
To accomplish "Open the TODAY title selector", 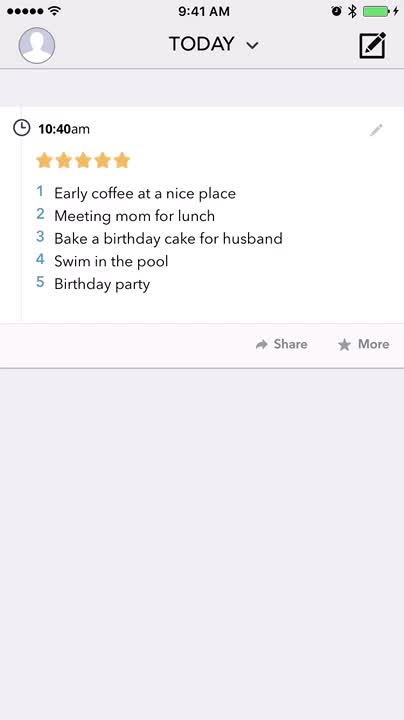I will coord(214,44).
